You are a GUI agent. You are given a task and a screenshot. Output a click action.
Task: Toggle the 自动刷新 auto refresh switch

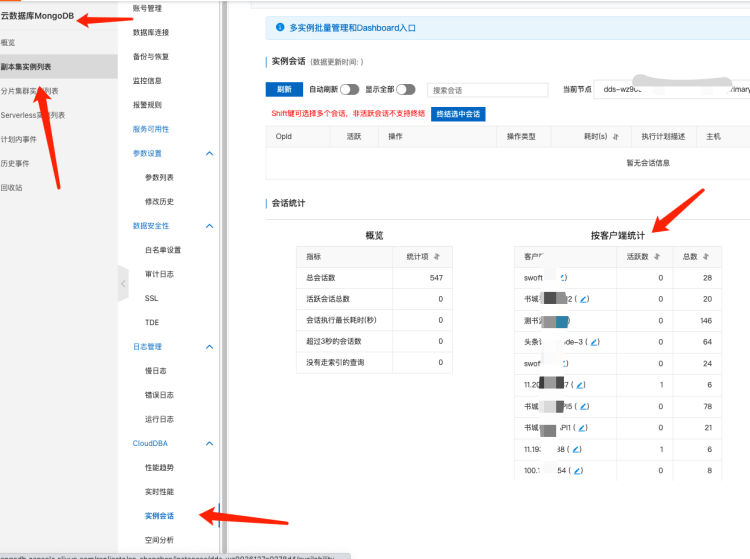point(349,89)
